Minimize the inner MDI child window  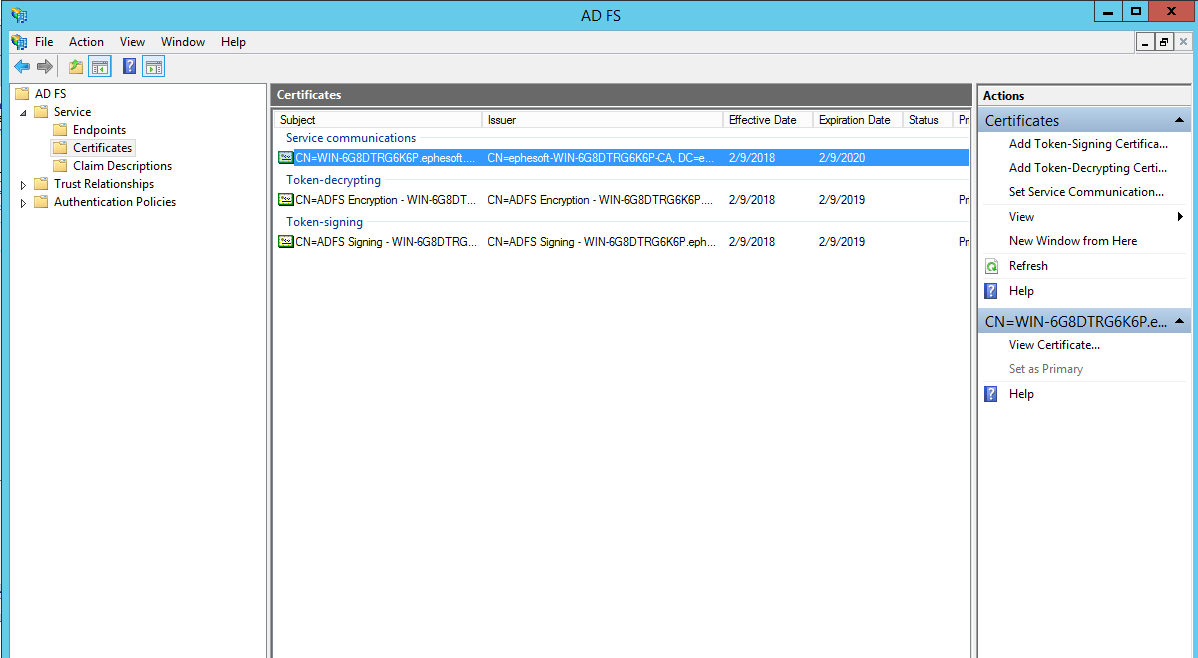pos(1145,42)
